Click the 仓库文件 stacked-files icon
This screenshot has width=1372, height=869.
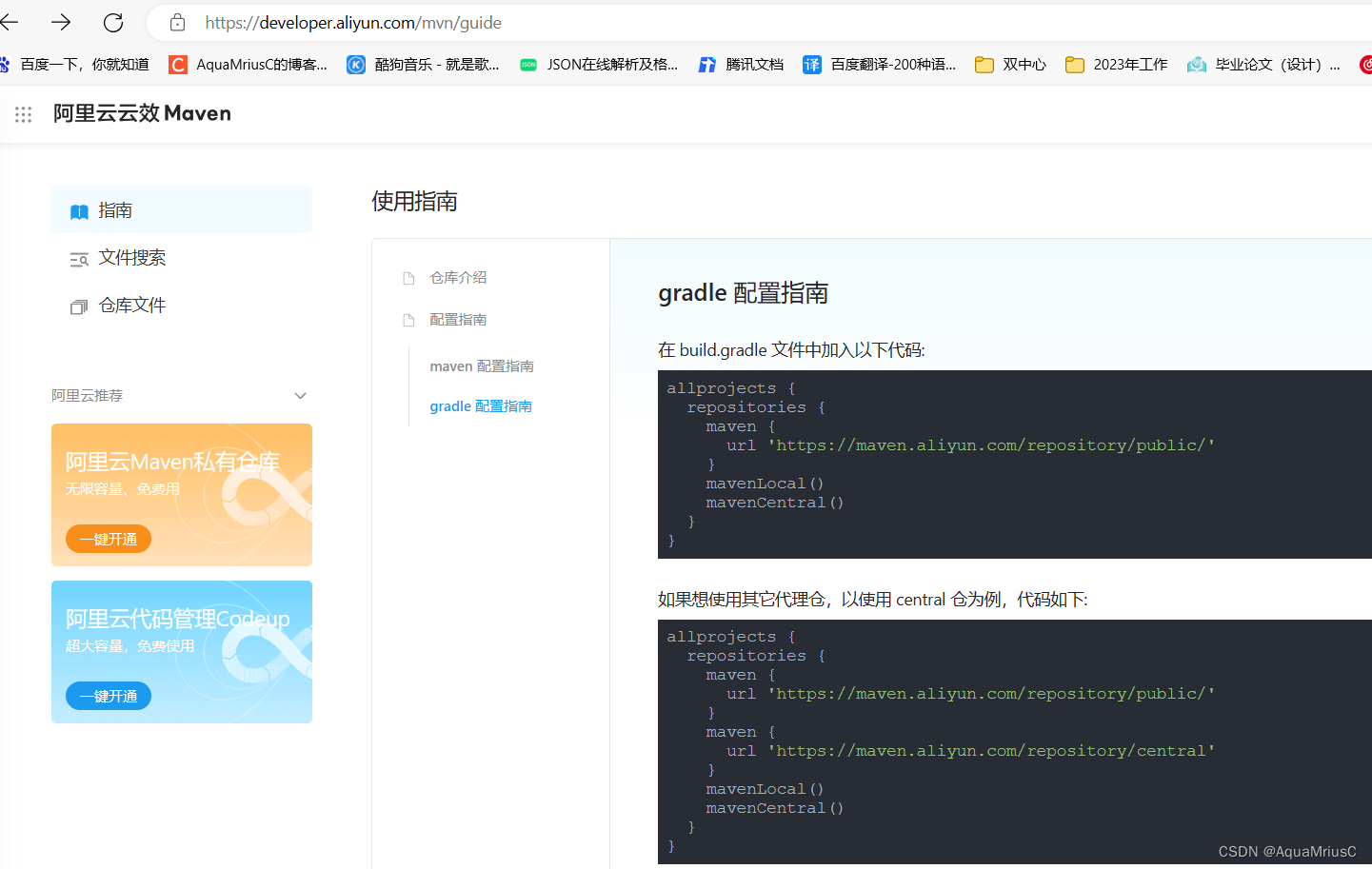tap(79, 306)
